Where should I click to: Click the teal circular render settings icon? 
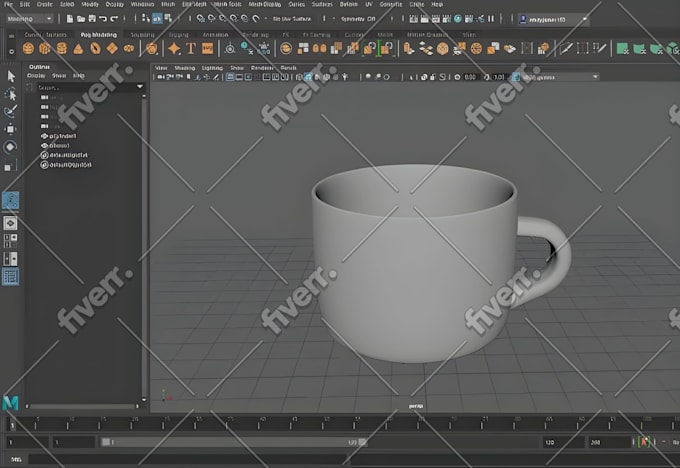tap(458, 19)
